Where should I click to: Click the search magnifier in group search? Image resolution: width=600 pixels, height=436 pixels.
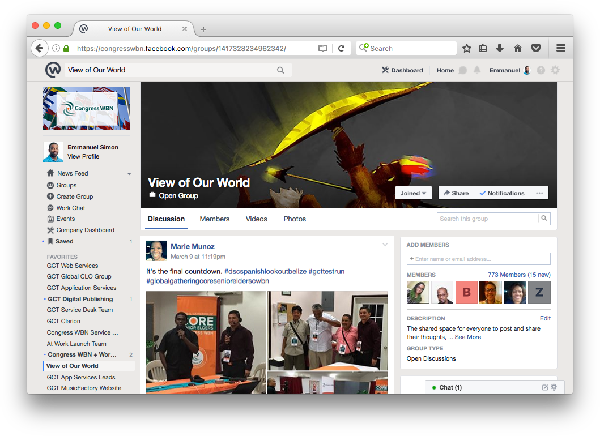pos(545,218)
